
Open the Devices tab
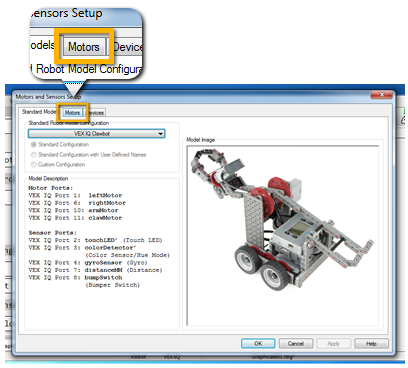96,113
